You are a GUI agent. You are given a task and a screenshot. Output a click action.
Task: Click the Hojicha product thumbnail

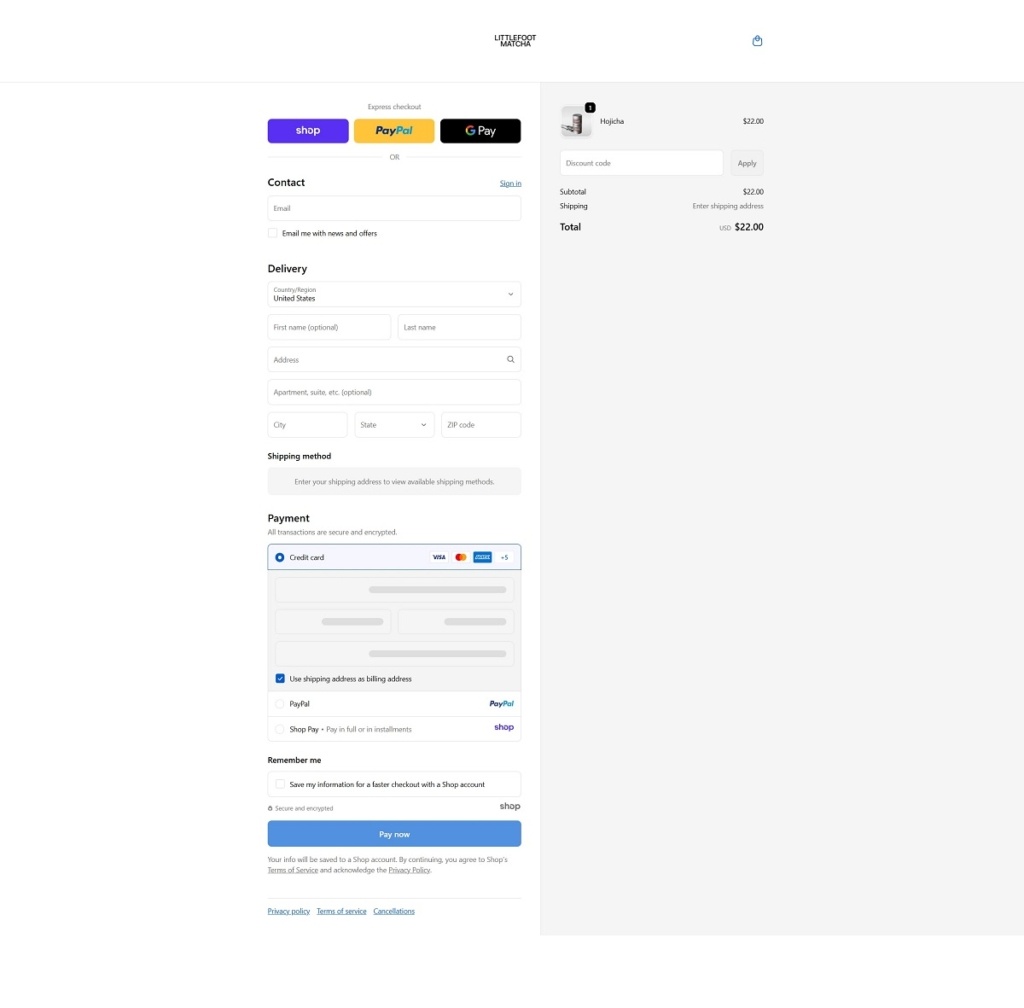tap(575, 122)
